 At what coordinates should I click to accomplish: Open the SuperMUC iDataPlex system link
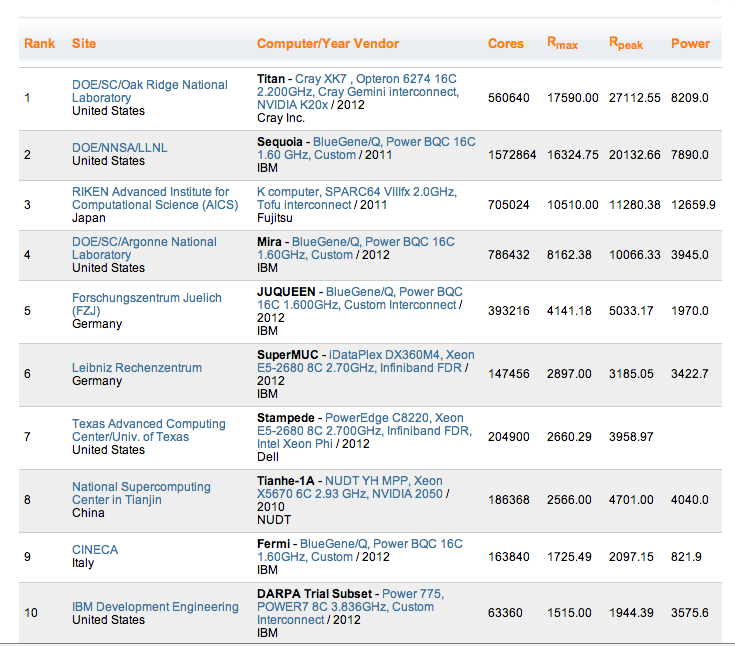click(366, 361)
